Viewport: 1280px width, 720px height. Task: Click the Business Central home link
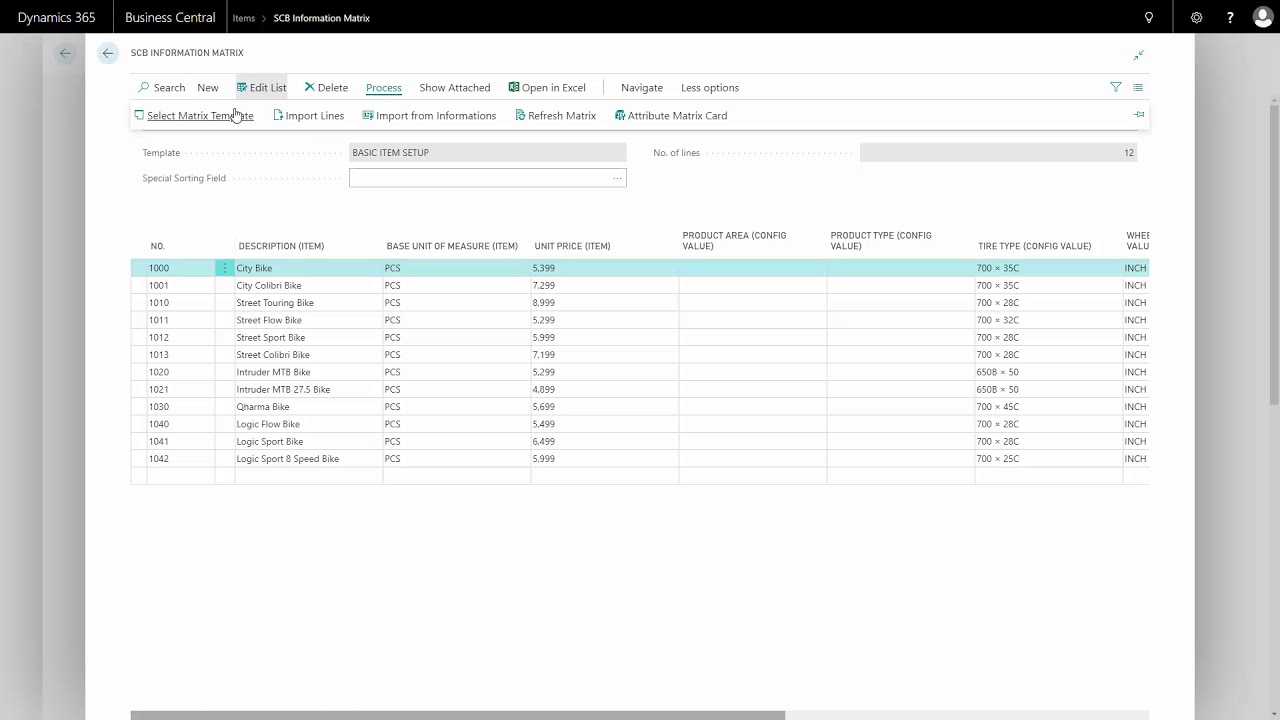click(x=170, y=17)
